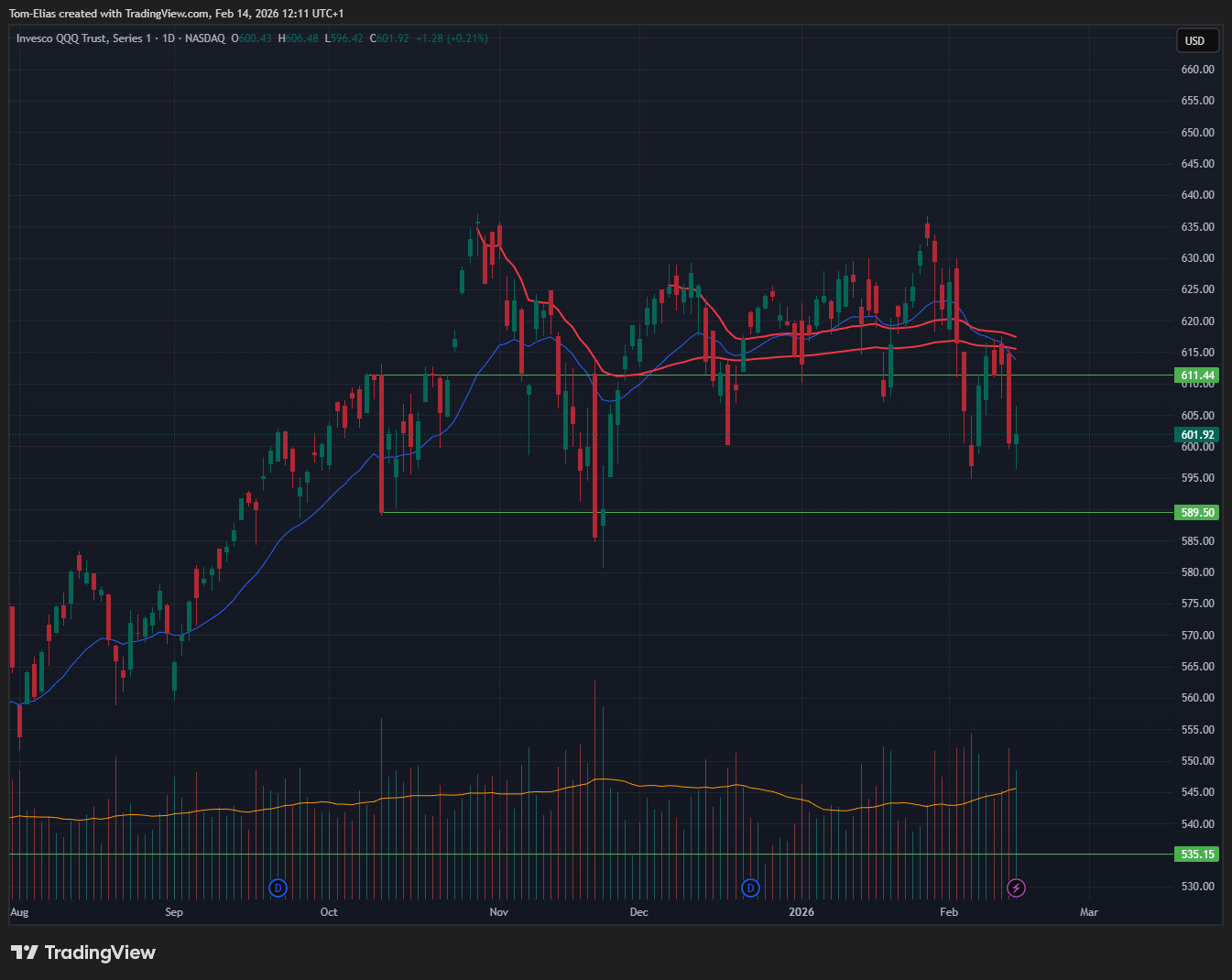Click the 660.00 price axis label
This screenshot has height=980, width=1232.
[x=1197, y=70]
